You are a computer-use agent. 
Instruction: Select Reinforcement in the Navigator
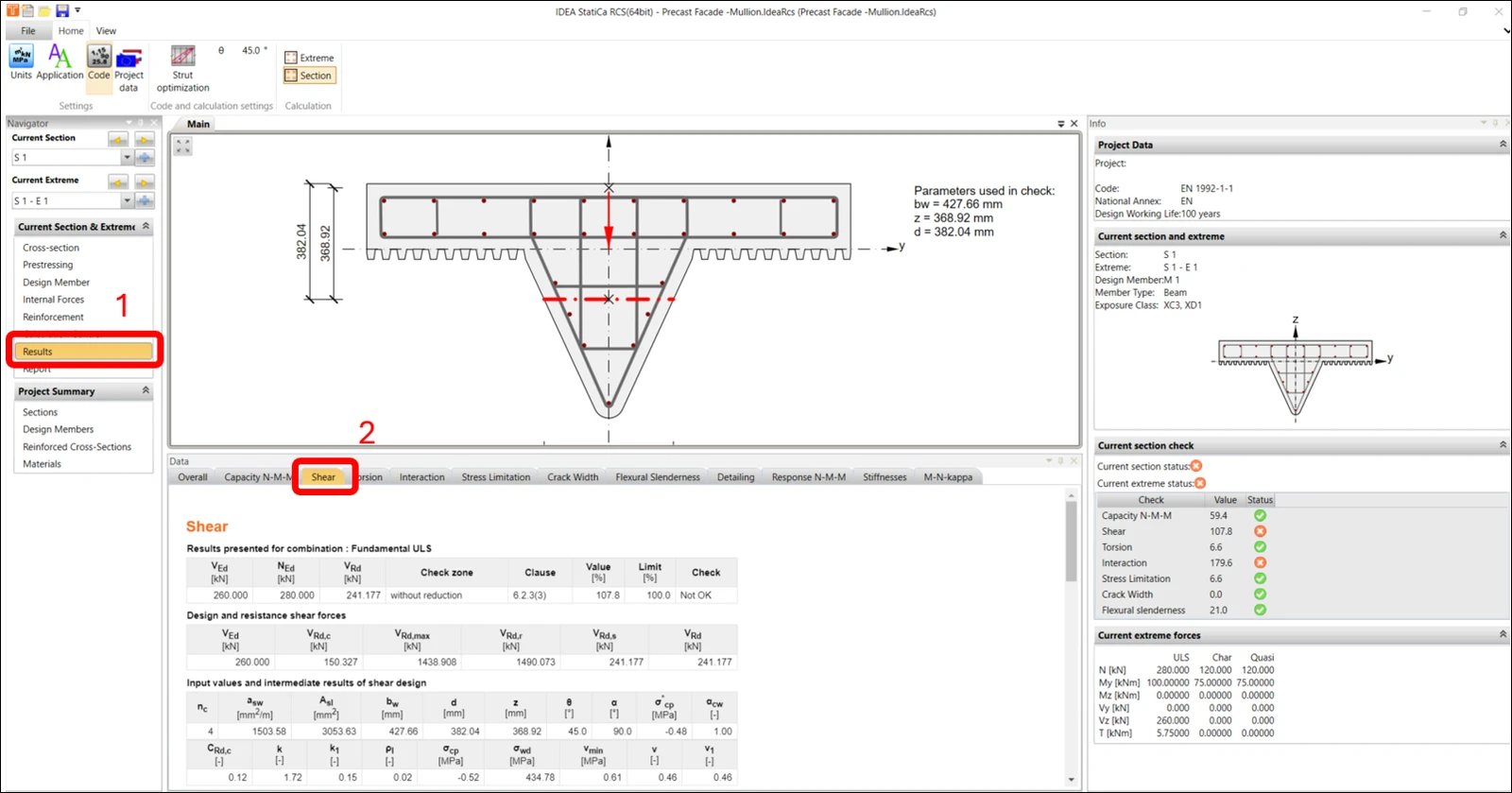click(53, 317)
